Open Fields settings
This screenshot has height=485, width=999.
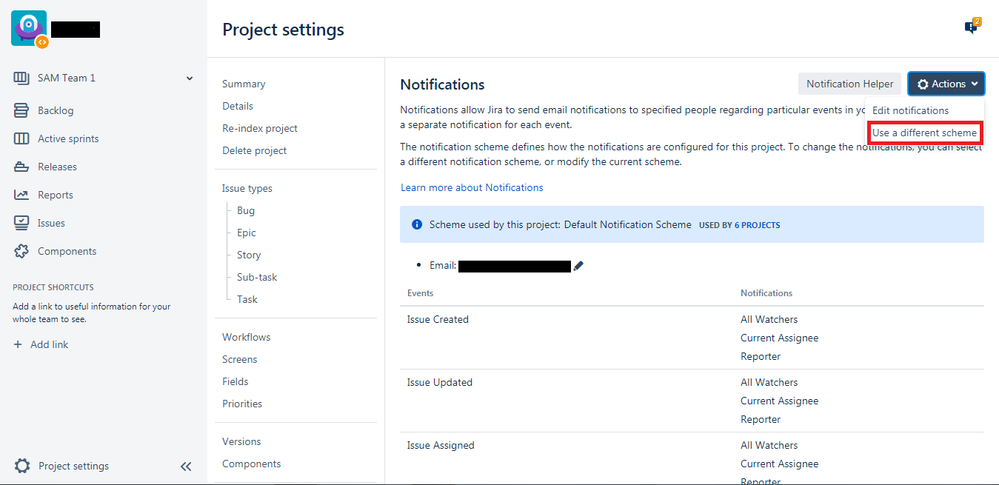click(235, 382)
